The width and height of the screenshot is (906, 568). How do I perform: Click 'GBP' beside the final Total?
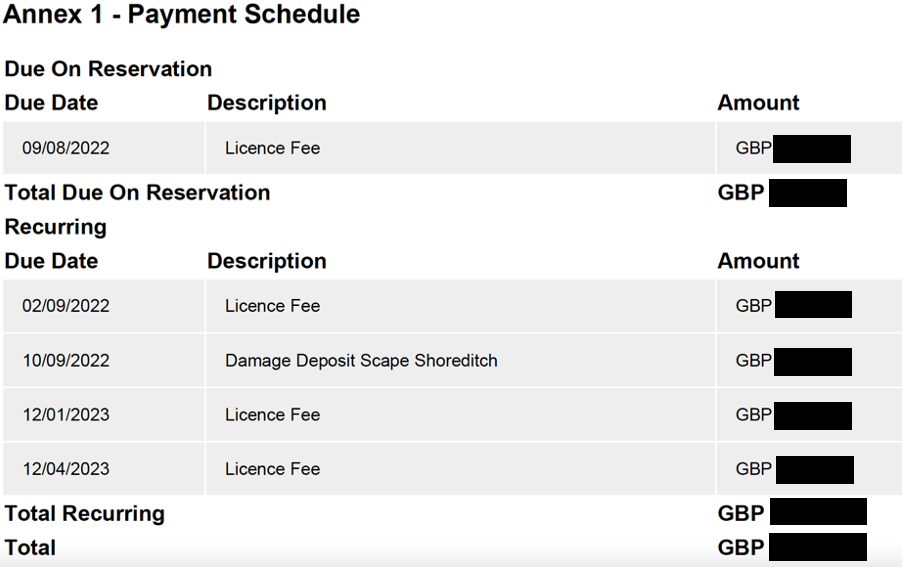click(x=741, y=547)
